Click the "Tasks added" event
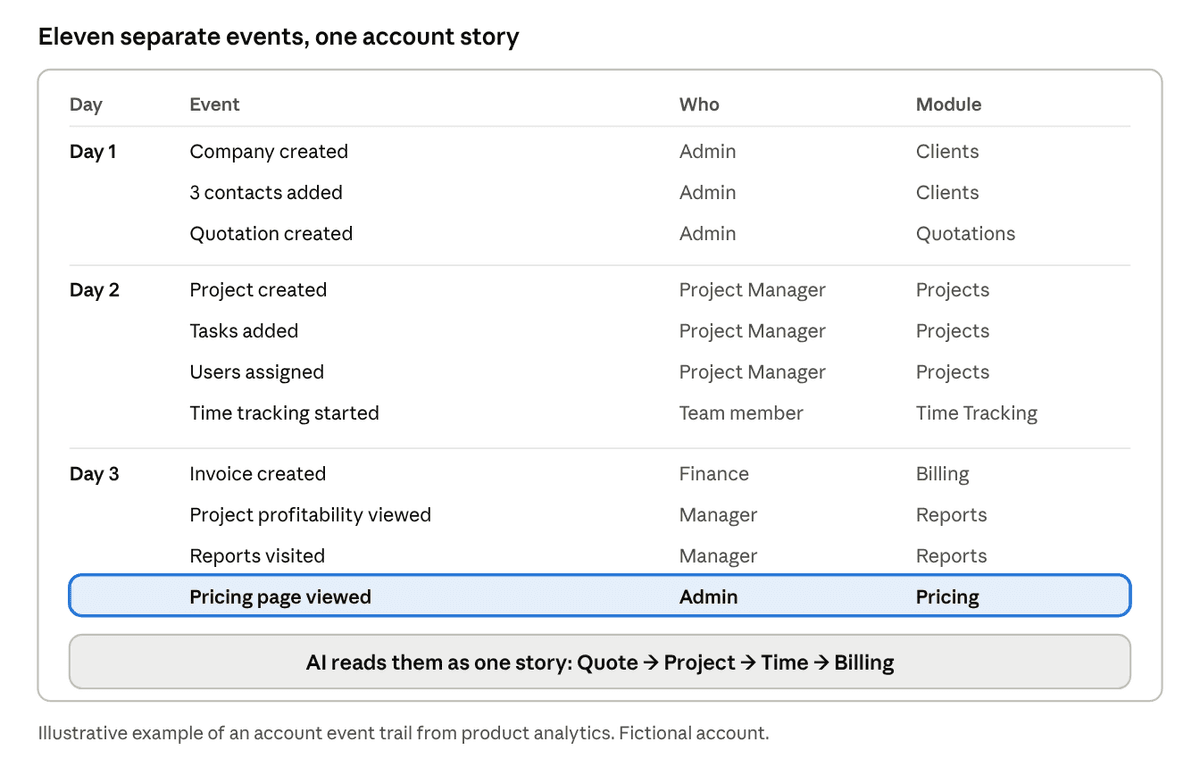The width and height of the screenshot is (1200, 775). click(244, 331)
